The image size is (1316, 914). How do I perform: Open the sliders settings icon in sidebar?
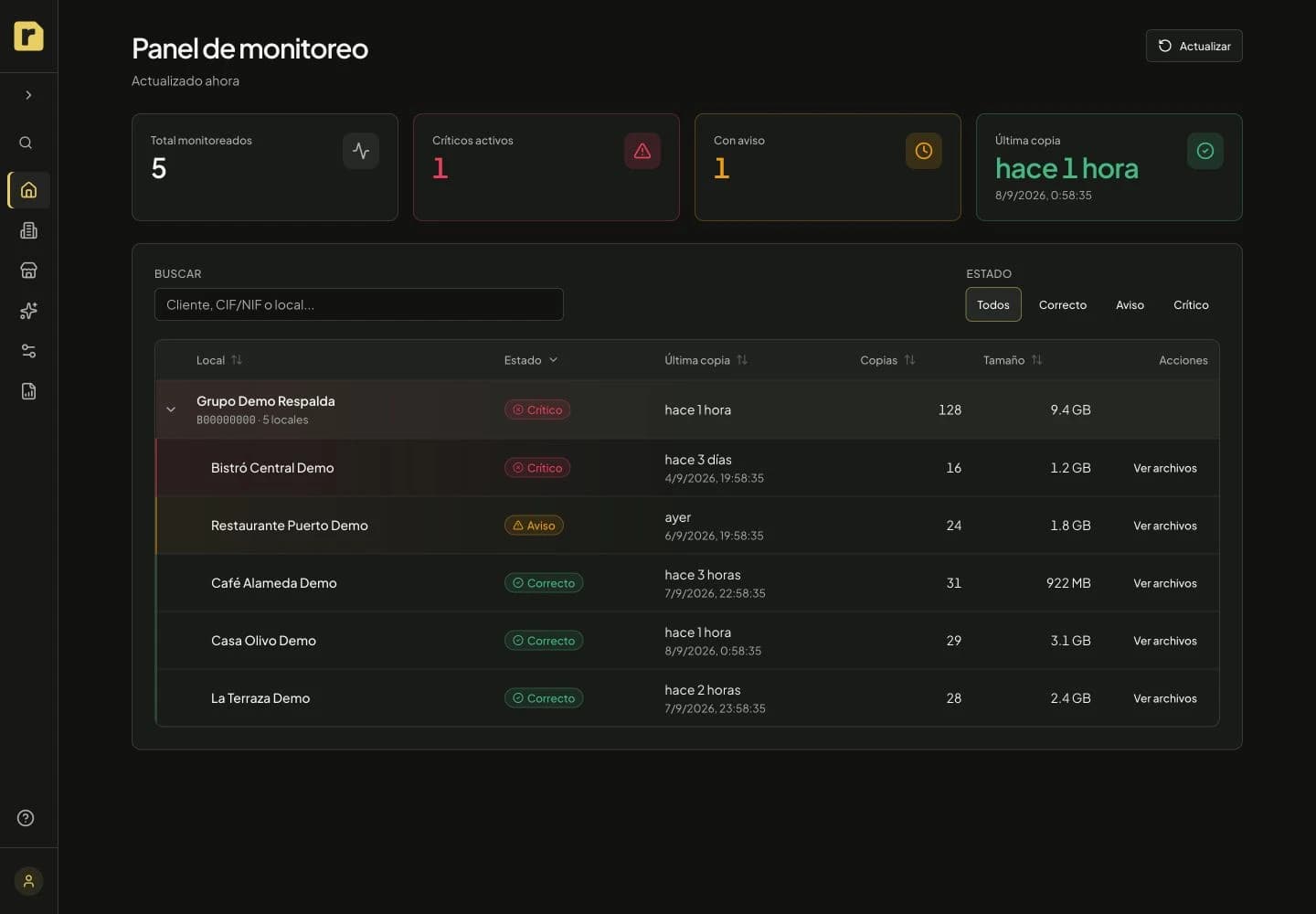(x=28, y=351)
